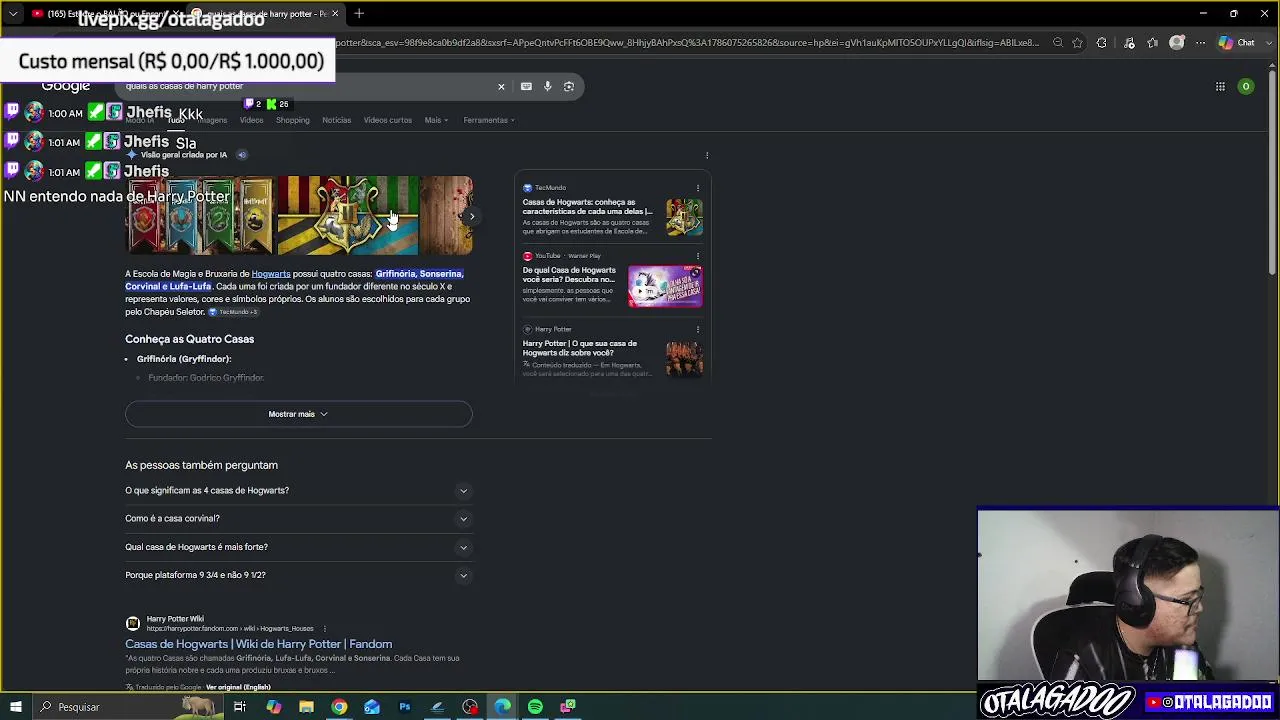Close the Harry Potter search tab
Viewport: 1280px width, 720px height.
pos(335,14)
